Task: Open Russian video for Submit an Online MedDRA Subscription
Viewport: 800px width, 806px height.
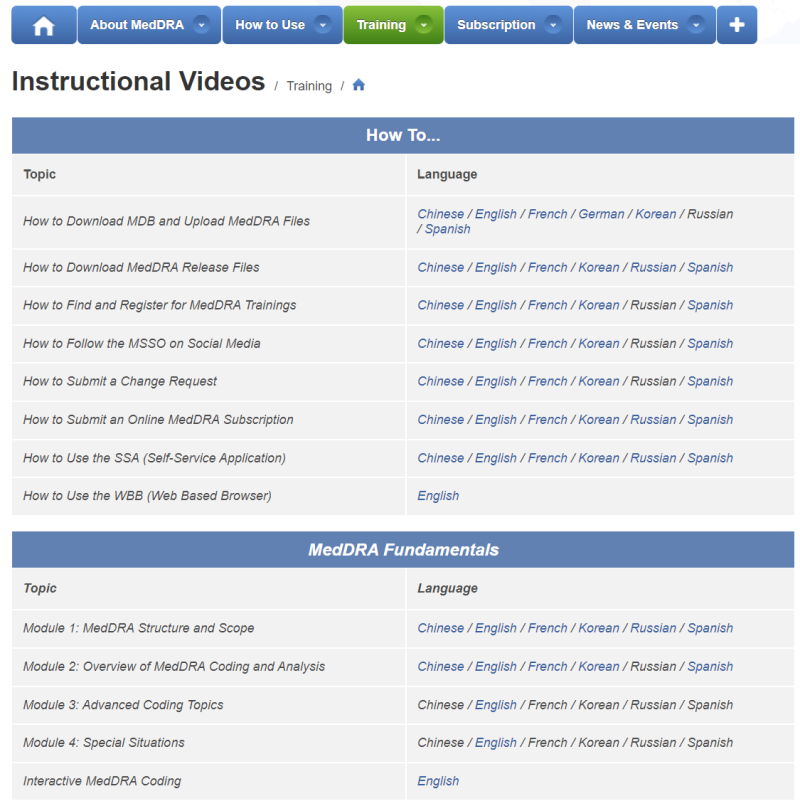Action: (653, 420)
